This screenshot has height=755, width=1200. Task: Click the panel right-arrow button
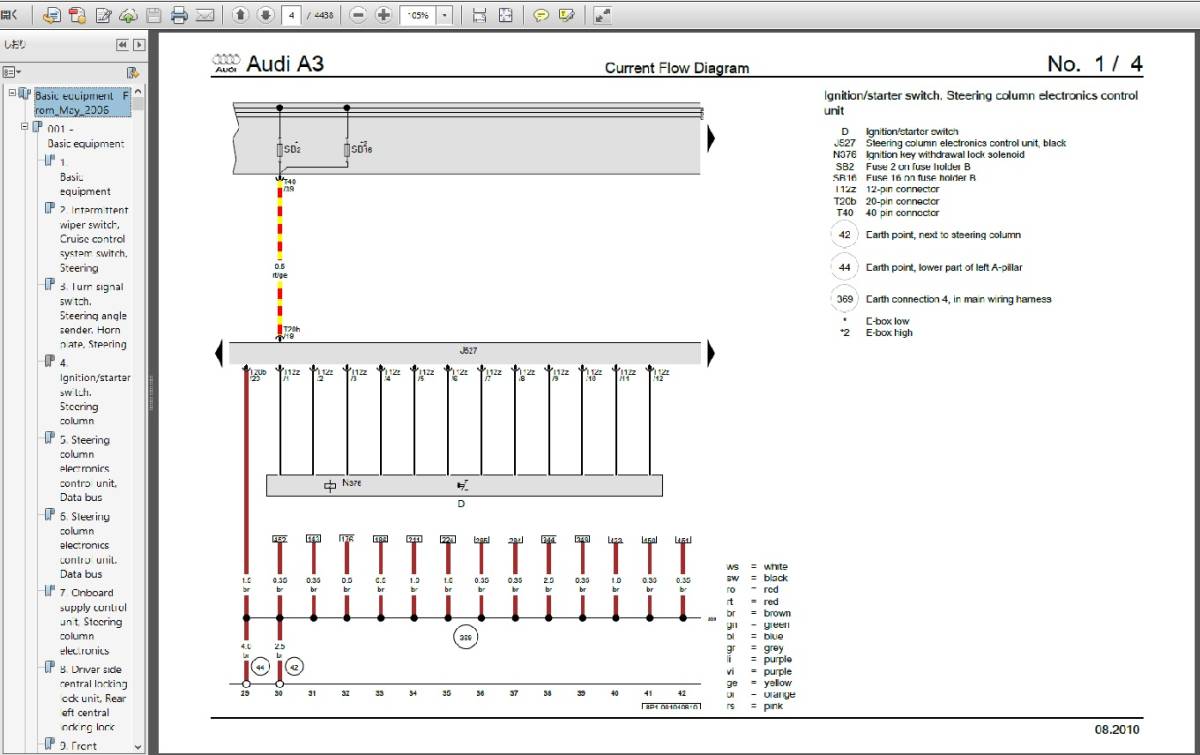139,44
